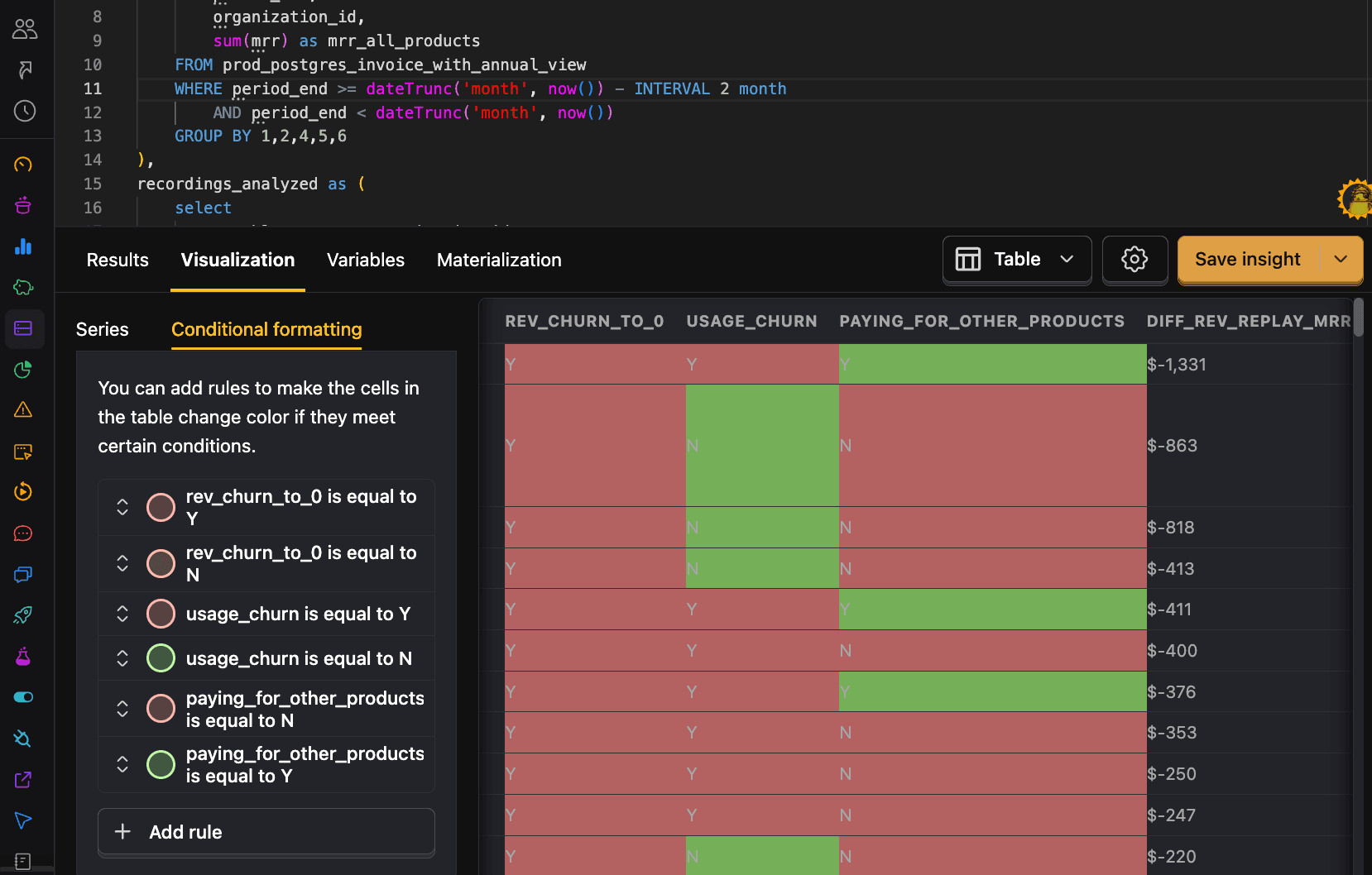The width and height of the screenshot is (1372, 875).
Task: Click the FROM prod_postgres_invoice_with_annual_view line
Action: 381,65
